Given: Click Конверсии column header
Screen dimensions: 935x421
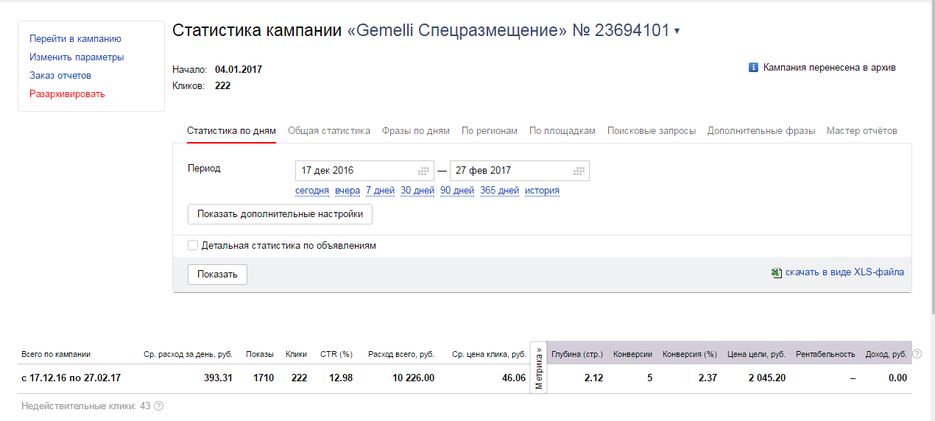Looking at the screenshot, I should point(633,354).
